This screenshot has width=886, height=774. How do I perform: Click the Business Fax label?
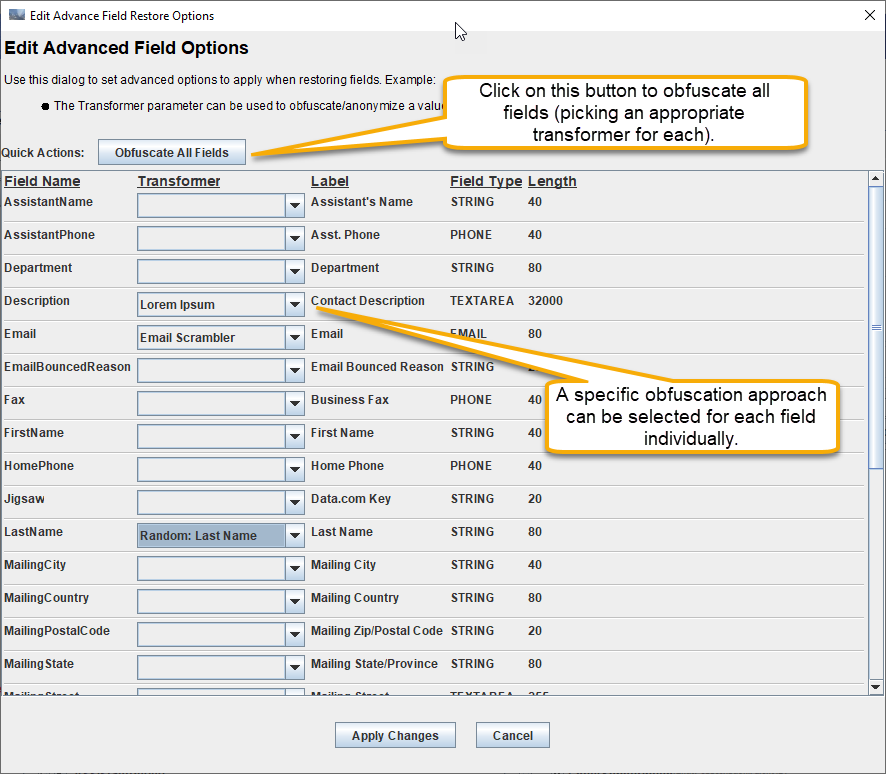350,399
